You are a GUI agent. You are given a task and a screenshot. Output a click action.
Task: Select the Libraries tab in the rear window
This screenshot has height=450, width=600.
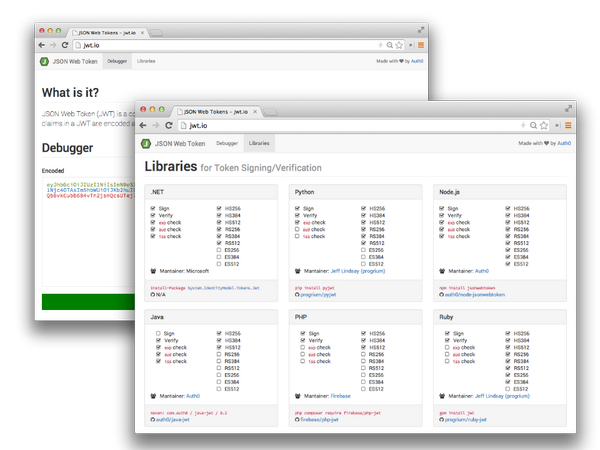pyautogui.click(x=146, y=61)
